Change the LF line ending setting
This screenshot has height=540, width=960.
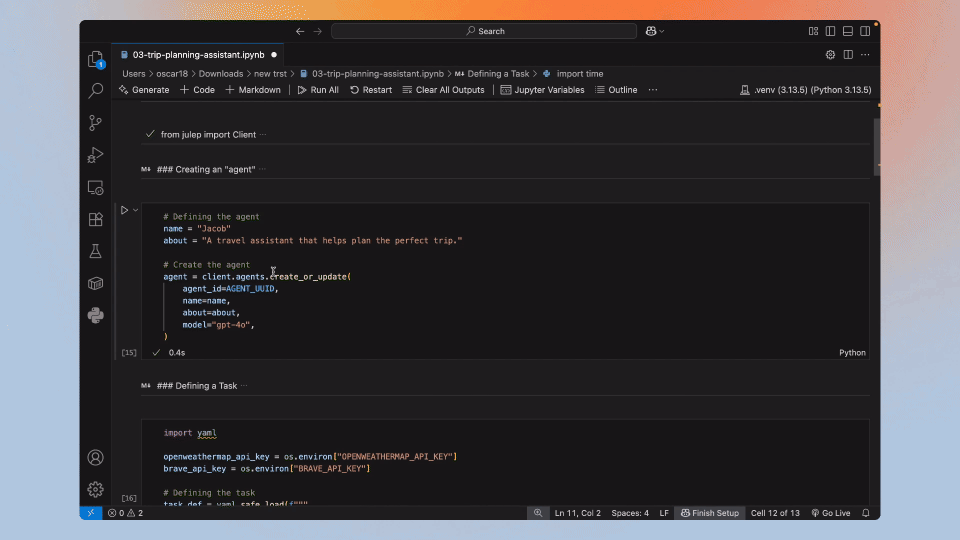click(664, 513)
